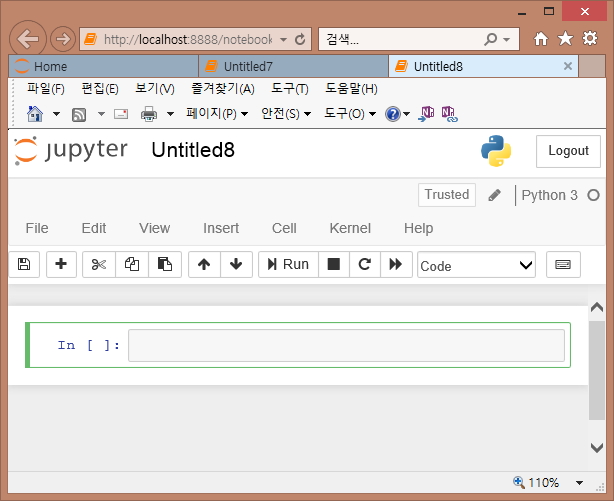Image resolution: width=614 pixels, height=501 pixels.
Task: Restart kernel and run all fast-forward icon
Action: pyautogui.click(x=396, y=264)
